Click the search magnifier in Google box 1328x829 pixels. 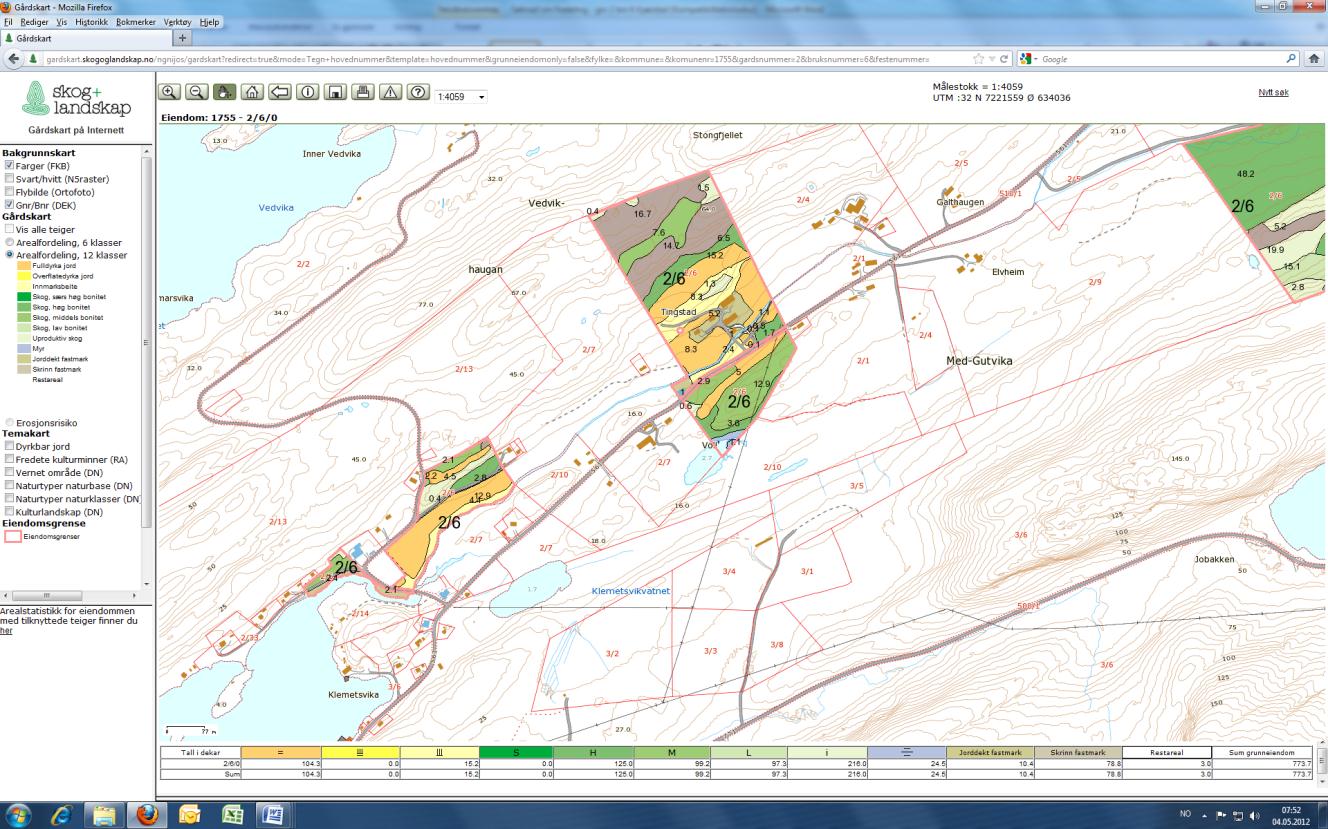[x=1291, y=59]
